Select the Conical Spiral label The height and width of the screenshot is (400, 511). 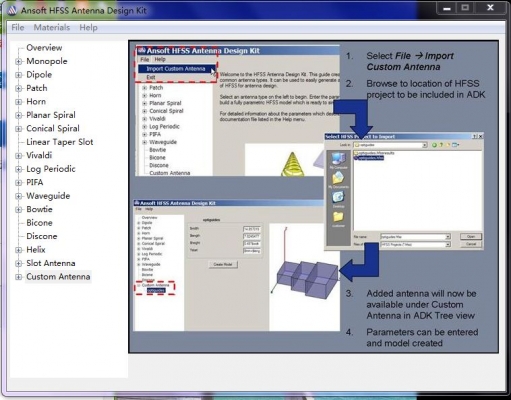point(53,128)
